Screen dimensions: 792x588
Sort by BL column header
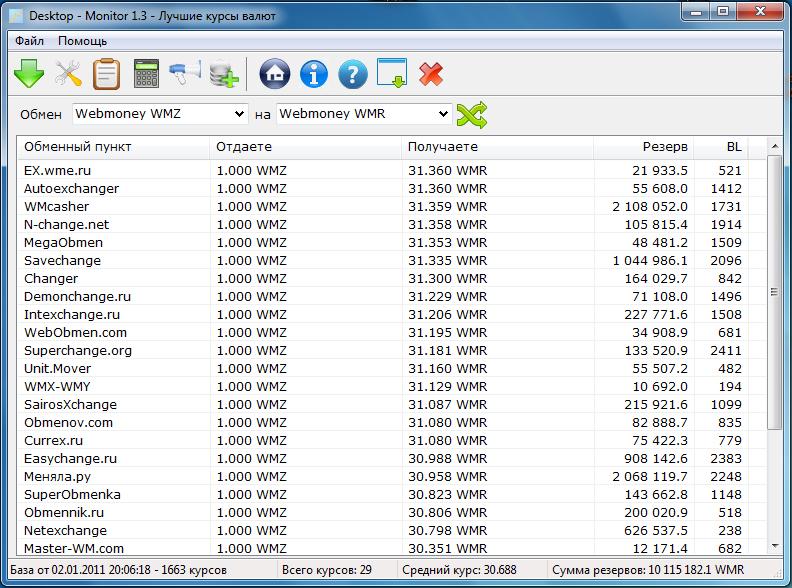point(721,147)
